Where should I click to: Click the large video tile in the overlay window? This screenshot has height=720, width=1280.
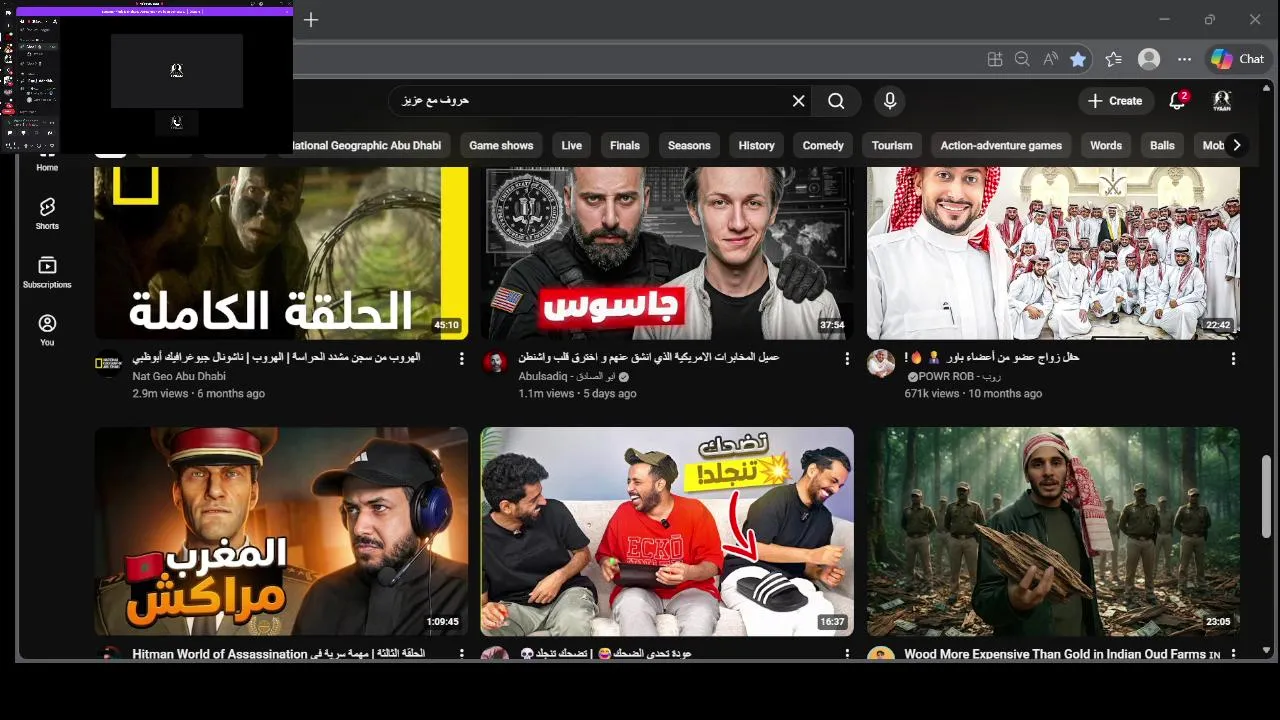coord(177,71)
